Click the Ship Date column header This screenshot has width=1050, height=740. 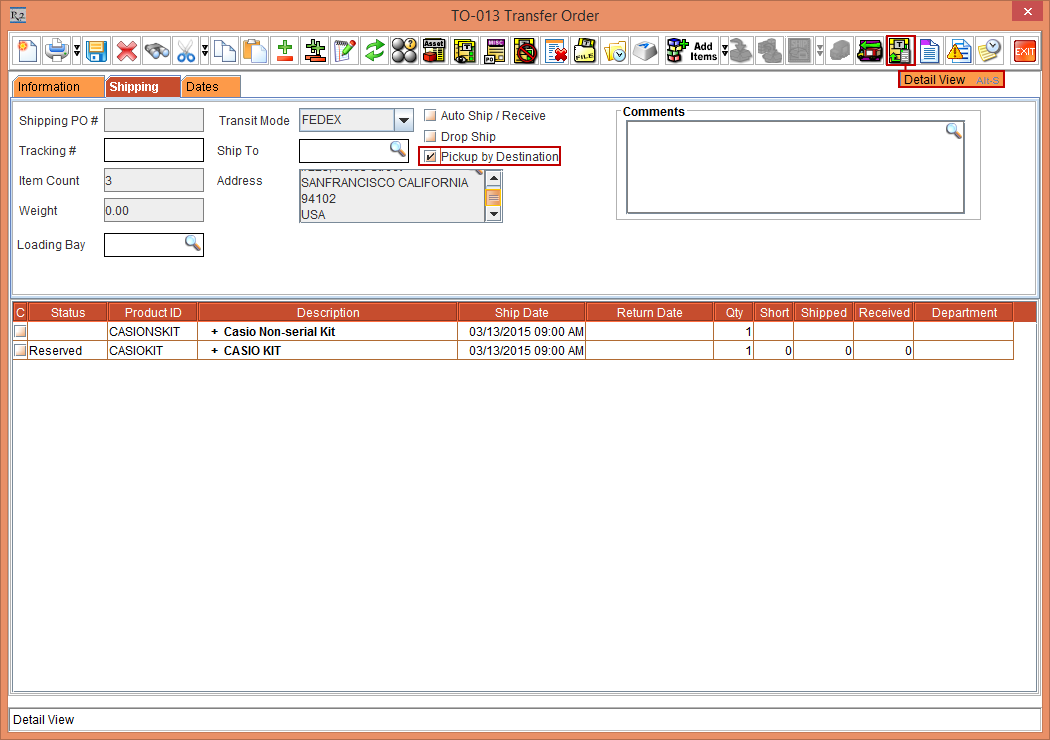coord(521,313)
